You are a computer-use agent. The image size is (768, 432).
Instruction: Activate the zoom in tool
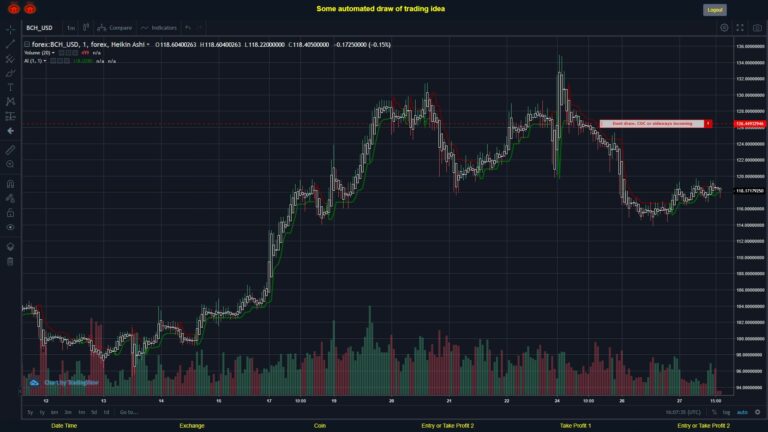(10, 164)
